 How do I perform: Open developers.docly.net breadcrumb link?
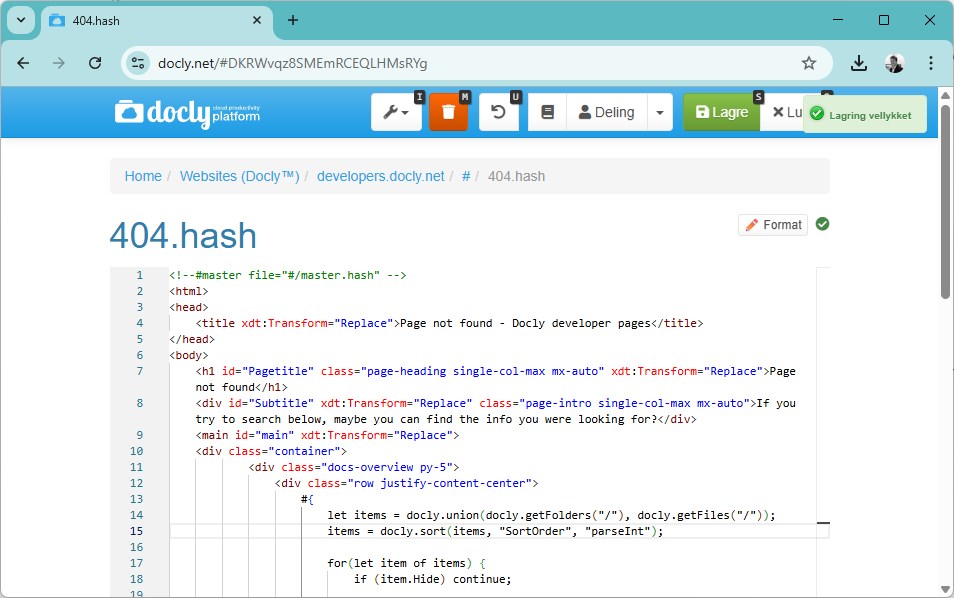(380, 176)
